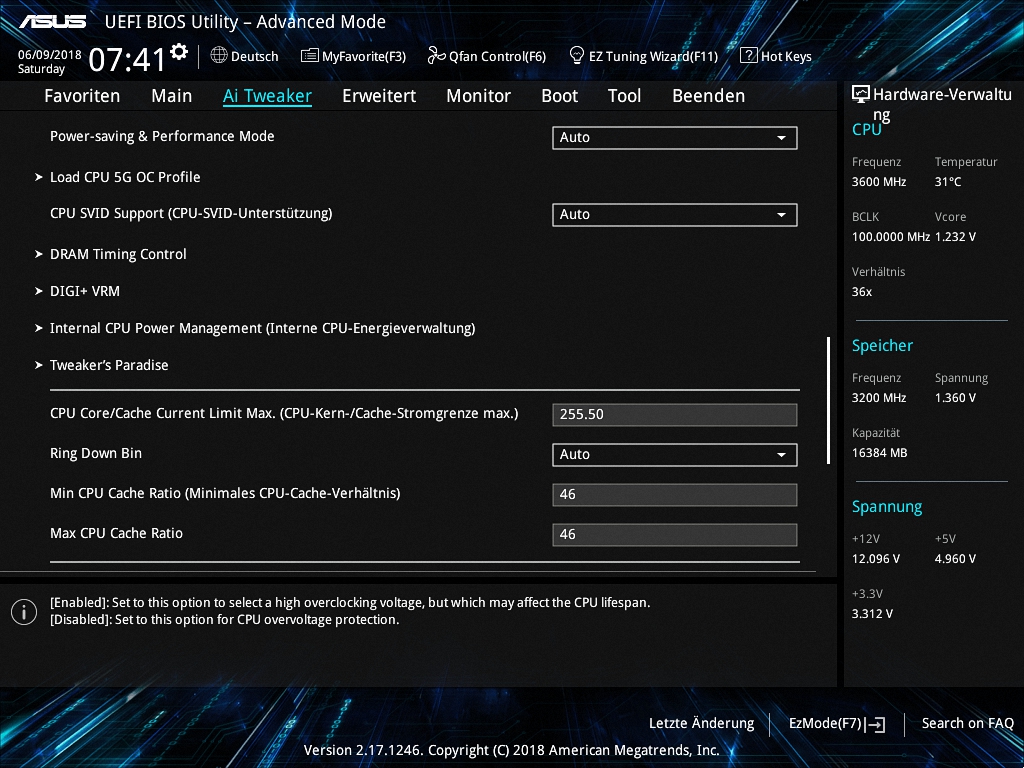1024x768 pixels.
Task: Click Letzte Änderung at the bottom
Action: tap(701, 724)
